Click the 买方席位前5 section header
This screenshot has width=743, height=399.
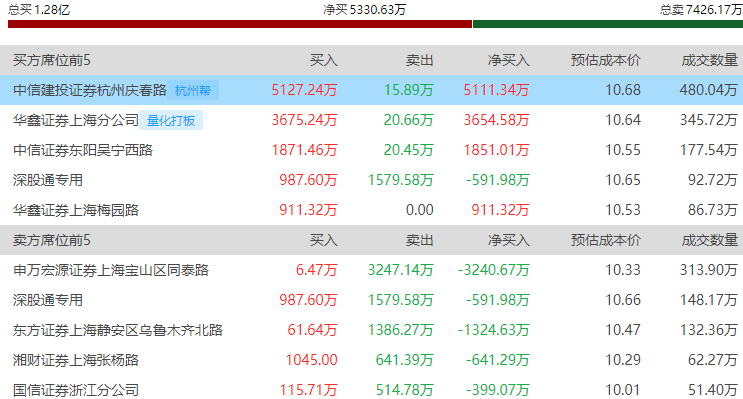click(x=52, y=60)
